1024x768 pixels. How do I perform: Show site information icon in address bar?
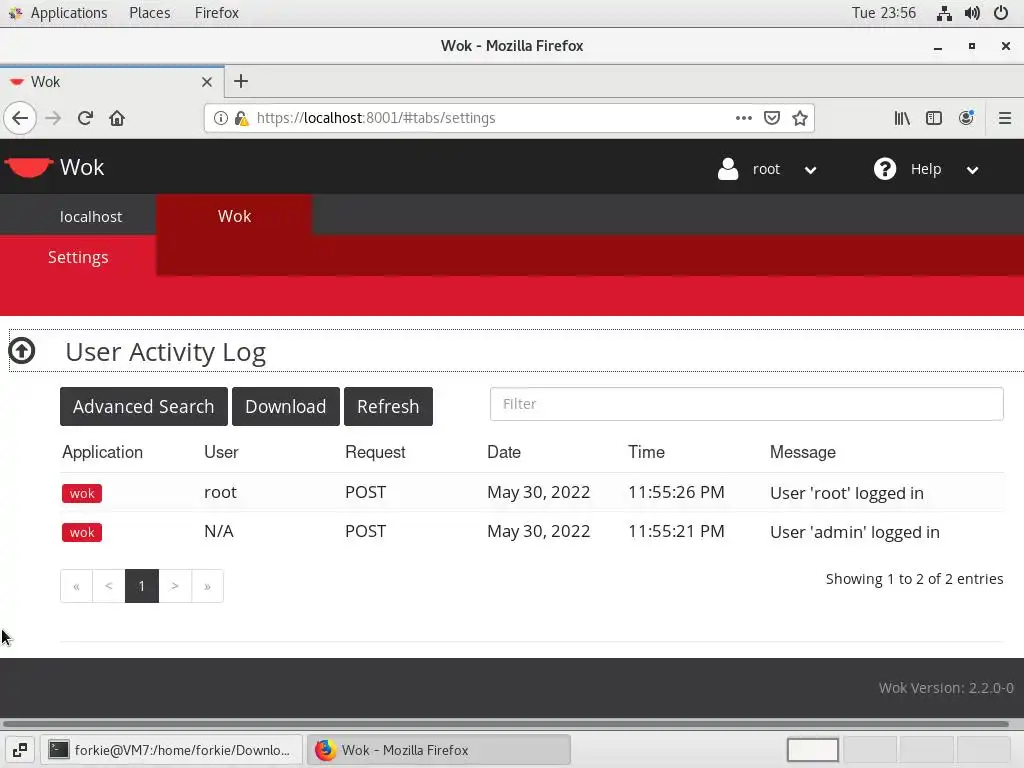(x=221, y=118)
